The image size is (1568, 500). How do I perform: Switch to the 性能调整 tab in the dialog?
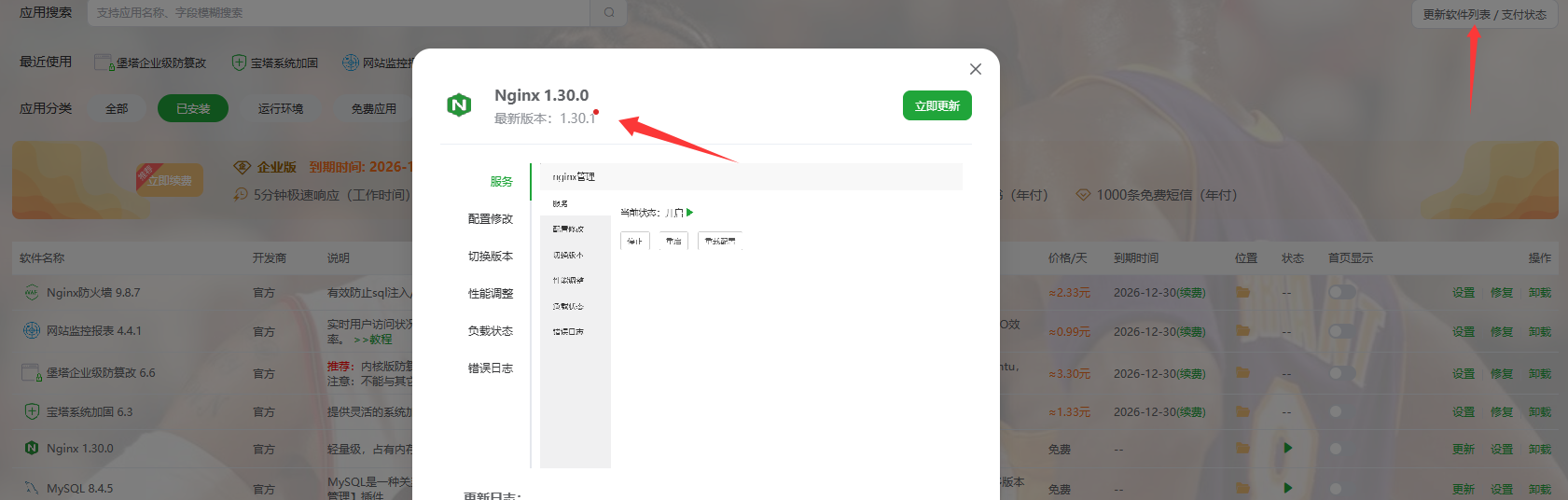(x=491, y=293)
